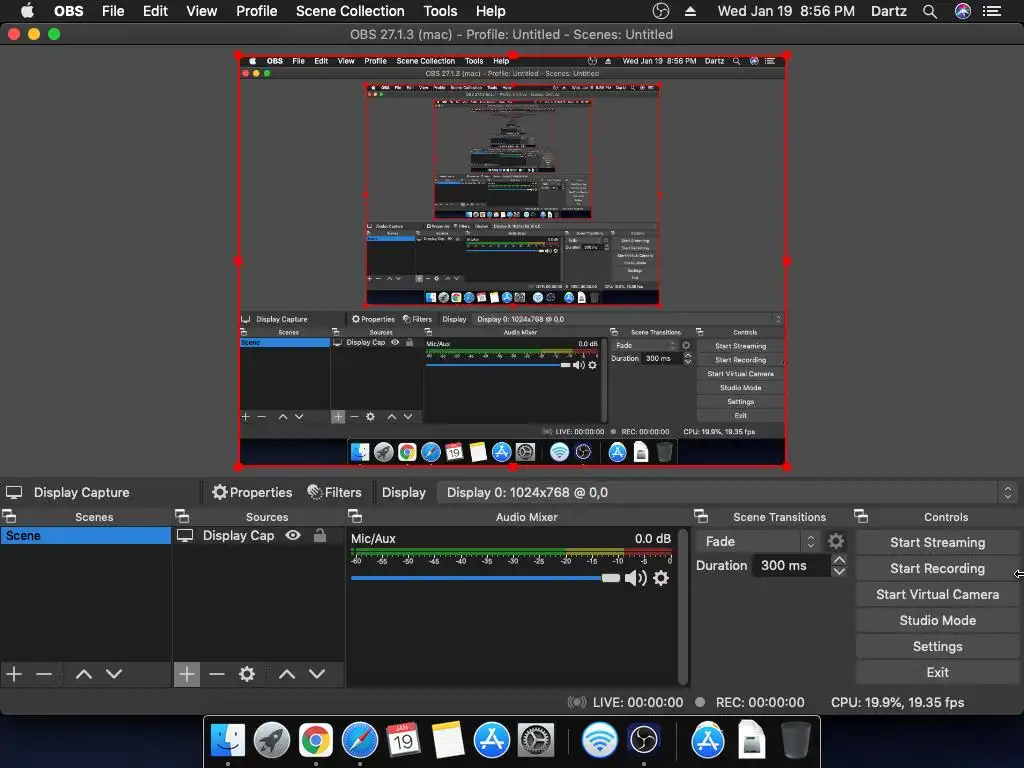
Task: Pop out the Scenes dock panel icon
Action: click(x=9, y=517)
